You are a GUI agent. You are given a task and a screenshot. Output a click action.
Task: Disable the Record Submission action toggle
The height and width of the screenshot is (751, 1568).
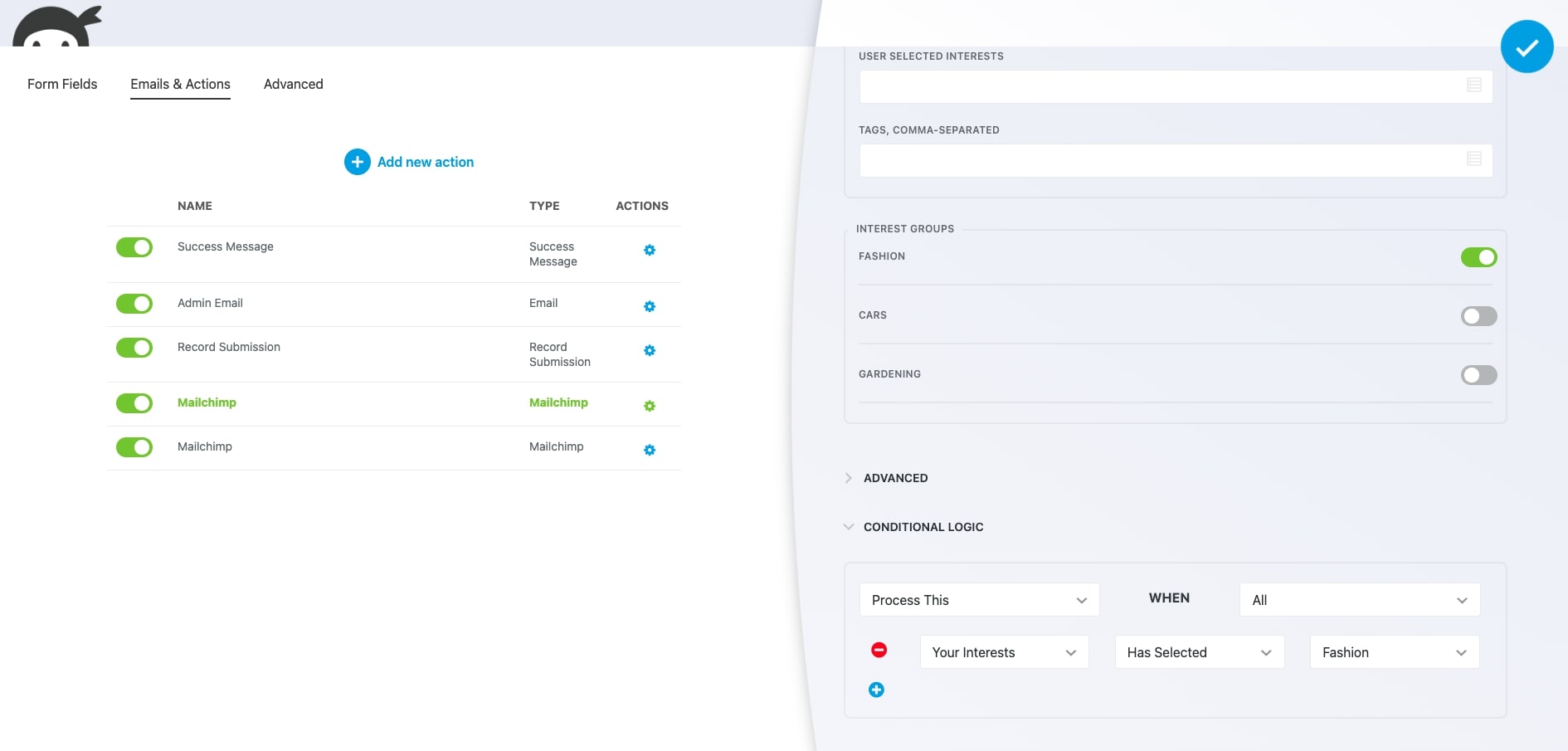click(x=134, y=348)
